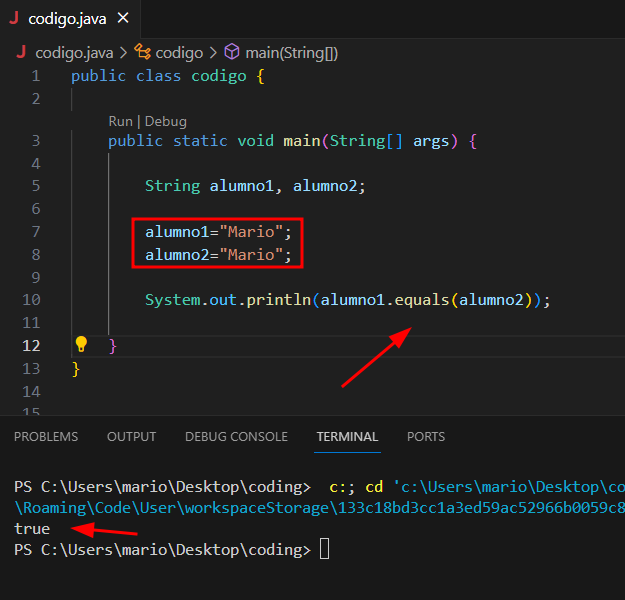Click the closing brace on line 12
The width and height of the screenshot is (625, 600).
click(112, 346)
